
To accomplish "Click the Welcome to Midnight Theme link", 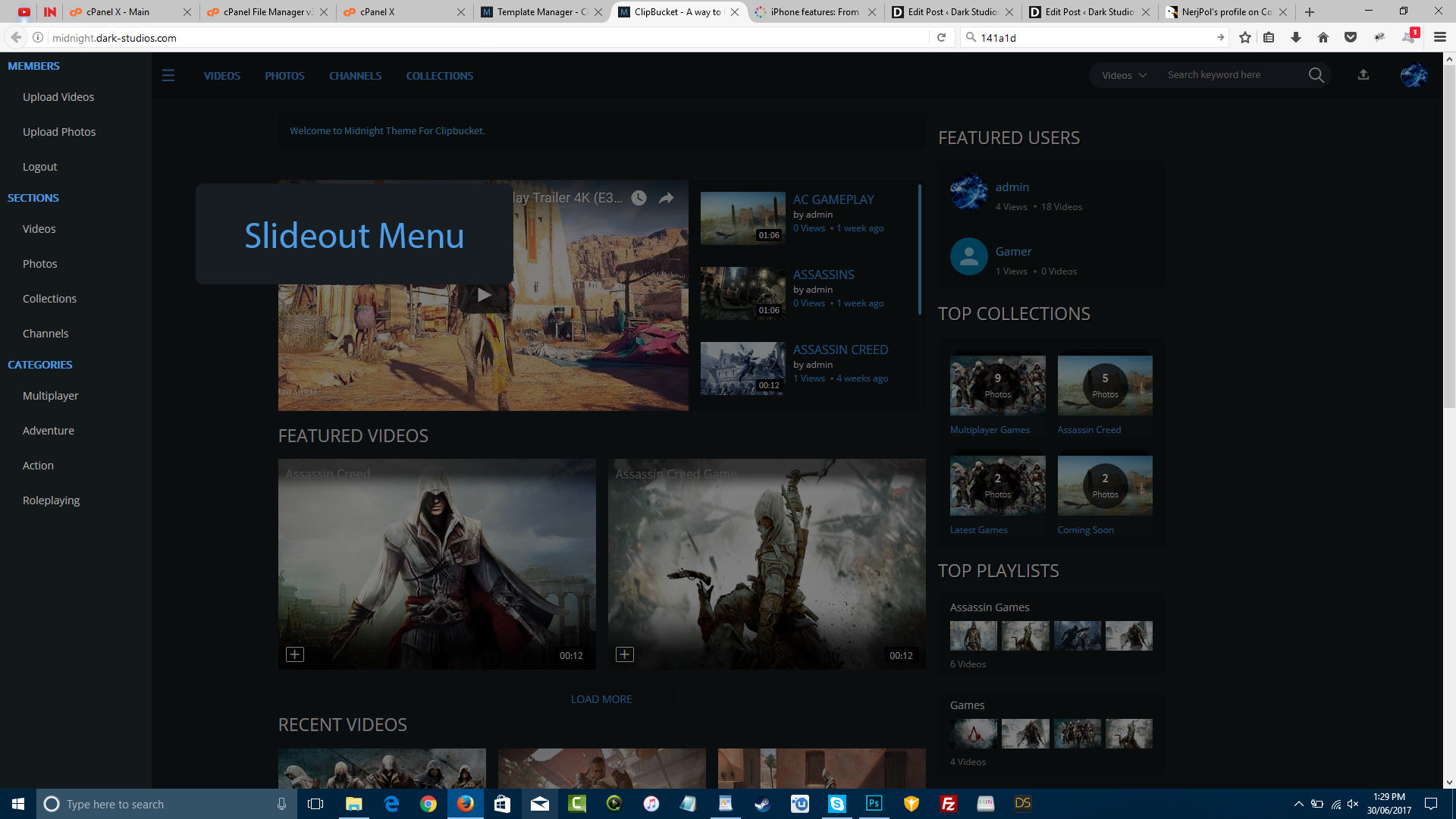I will tap(388, 131).
